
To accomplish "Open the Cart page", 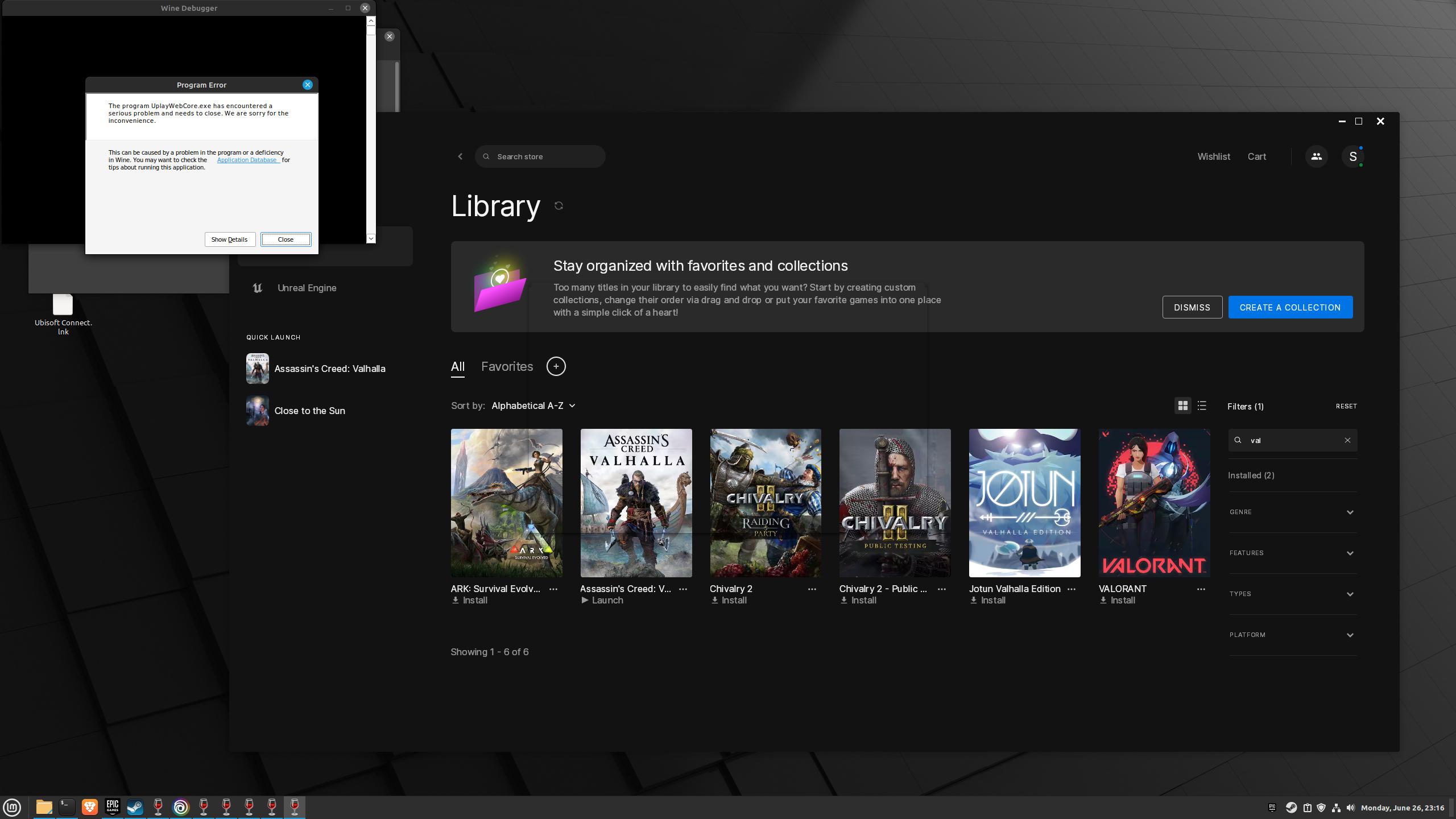I will point(1256,156).
